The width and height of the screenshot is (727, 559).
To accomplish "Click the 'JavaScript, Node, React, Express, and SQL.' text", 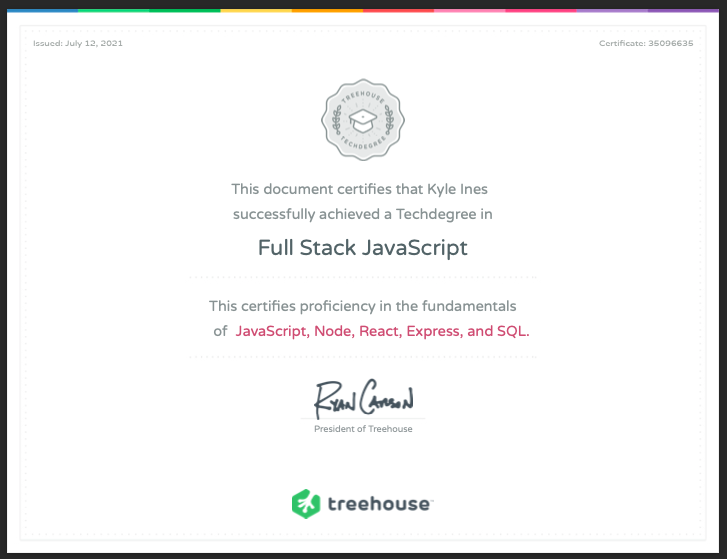I will coord(382,331).
